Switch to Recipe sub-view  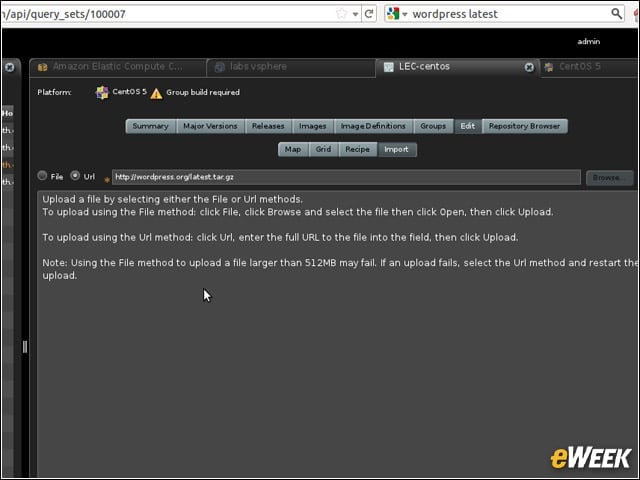point(358,149)
